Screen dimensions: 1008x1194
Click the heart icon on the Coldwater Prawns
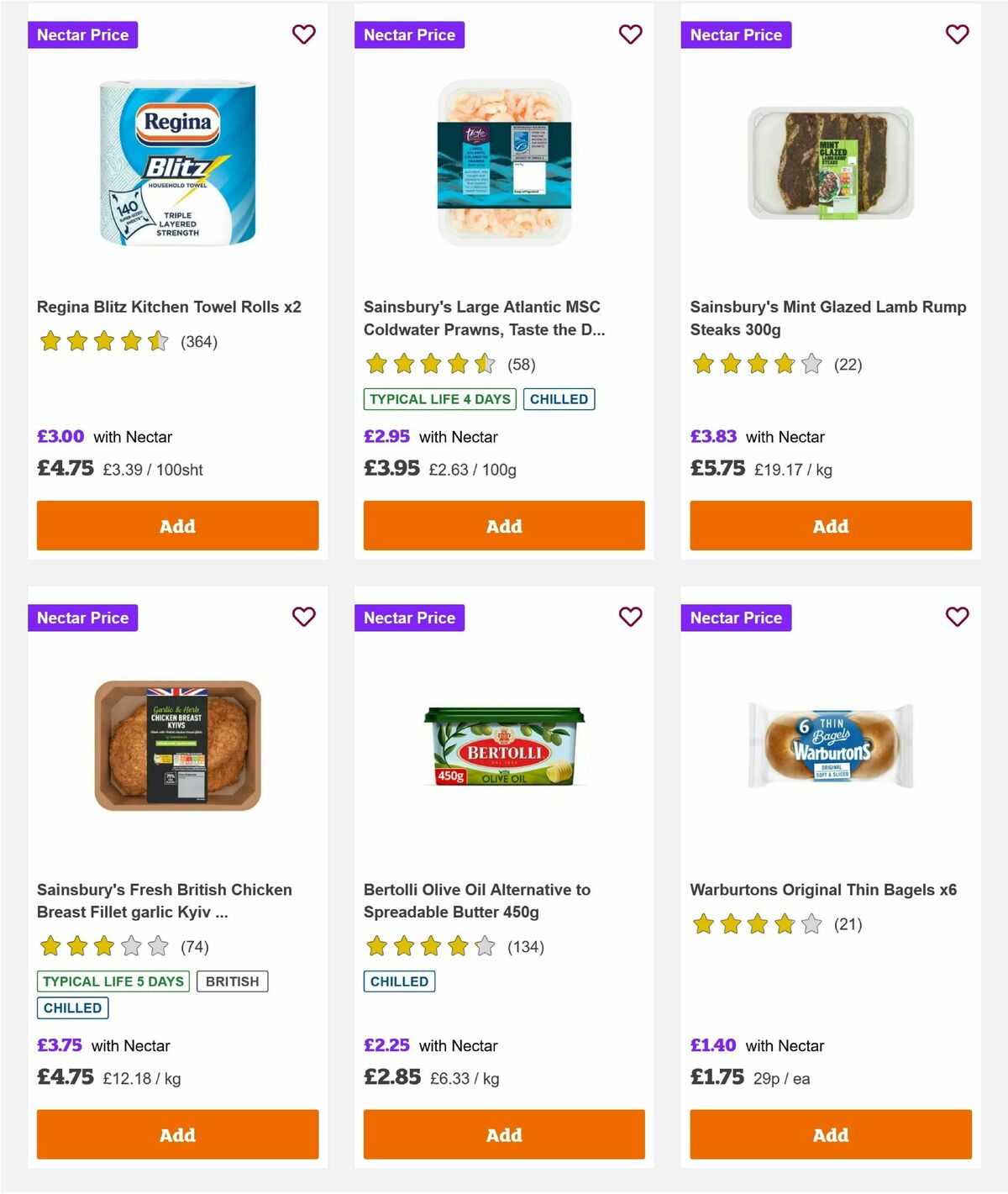point(630,34)
